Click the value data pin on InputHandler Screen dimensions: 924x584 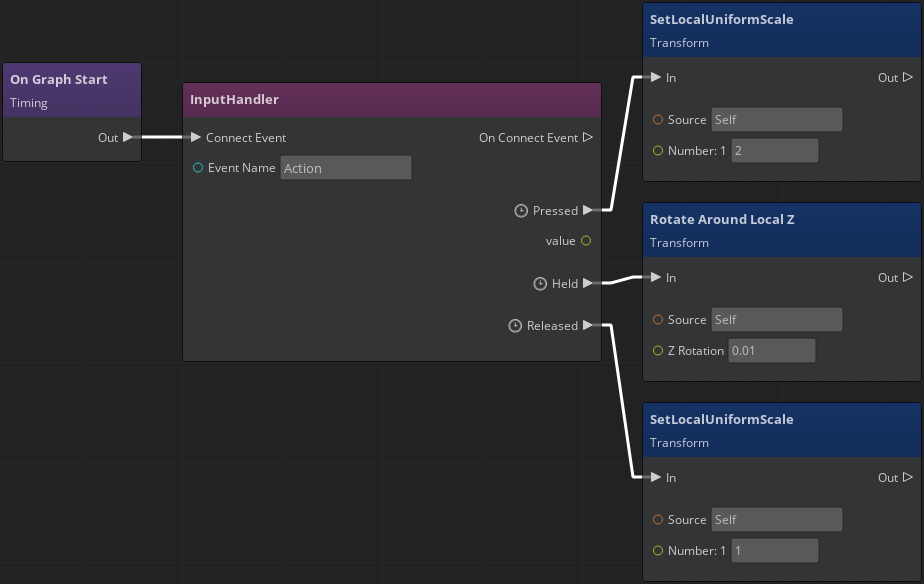tap(586, 240)
